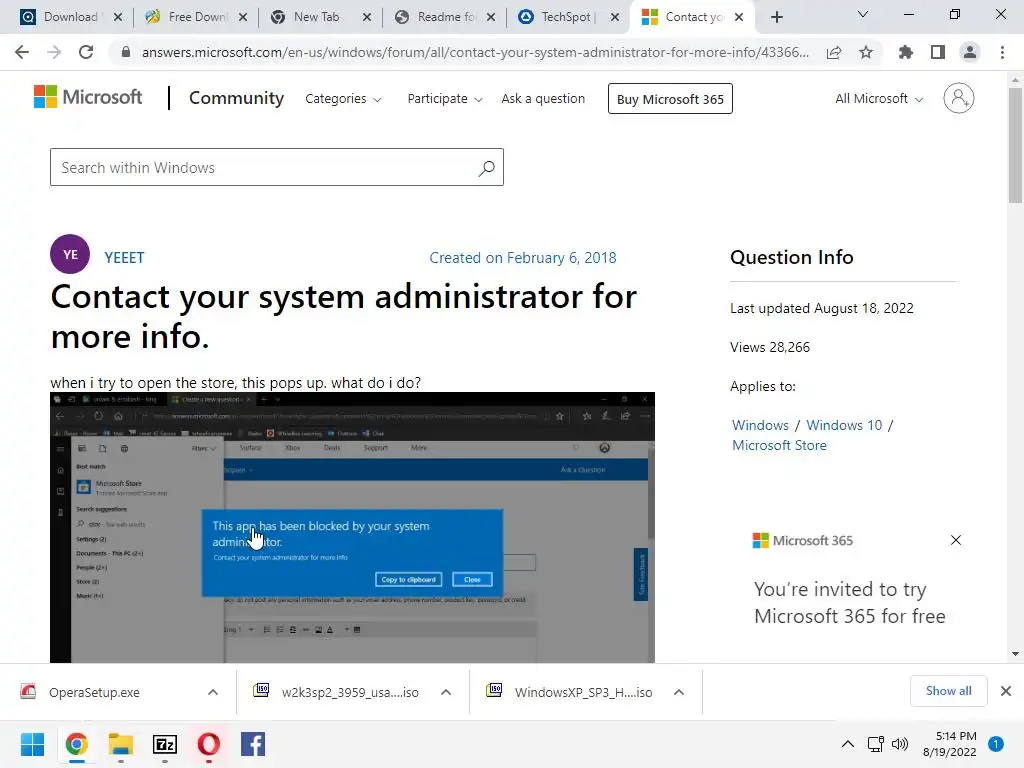The image size is (1024, 768).
Task: Bookmark this page with the star icon
Action: (x=866, y=52)
